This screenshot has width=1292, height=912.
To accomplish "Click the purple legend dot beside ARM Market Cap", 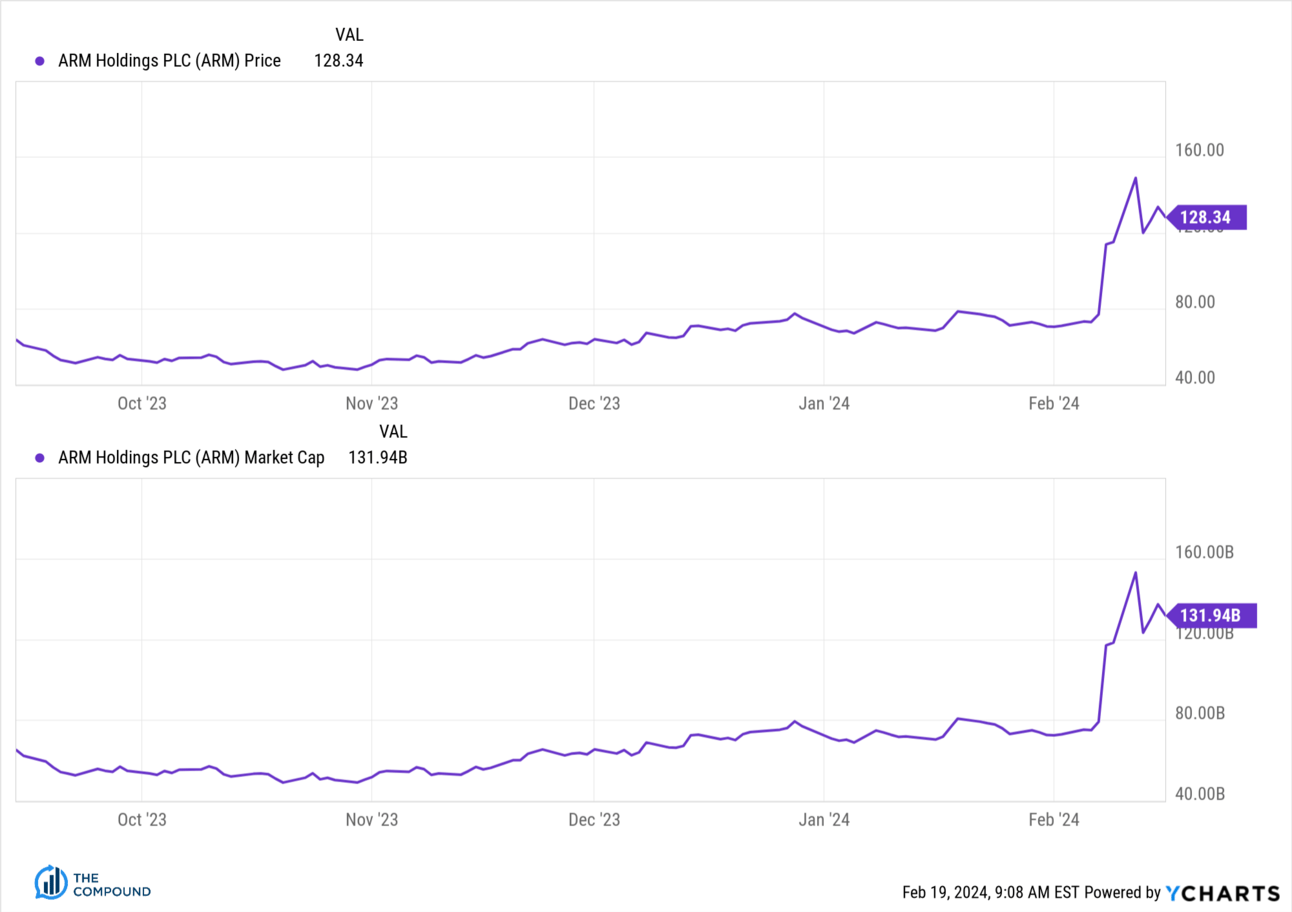I will (40, 458).
